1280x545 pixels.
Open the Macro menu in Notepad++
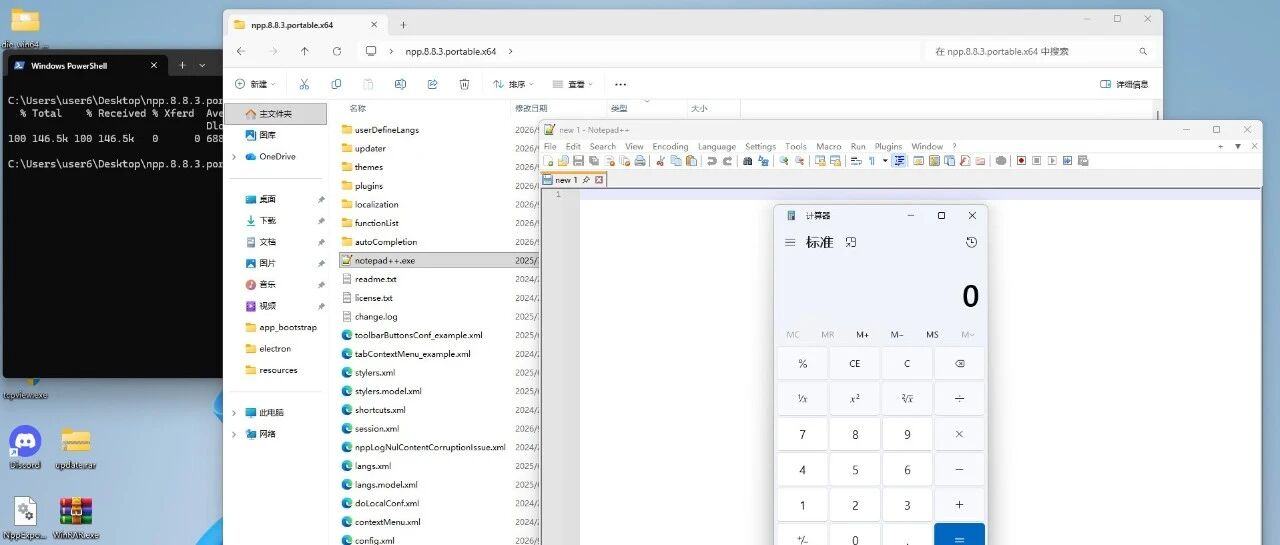(828, 146)
